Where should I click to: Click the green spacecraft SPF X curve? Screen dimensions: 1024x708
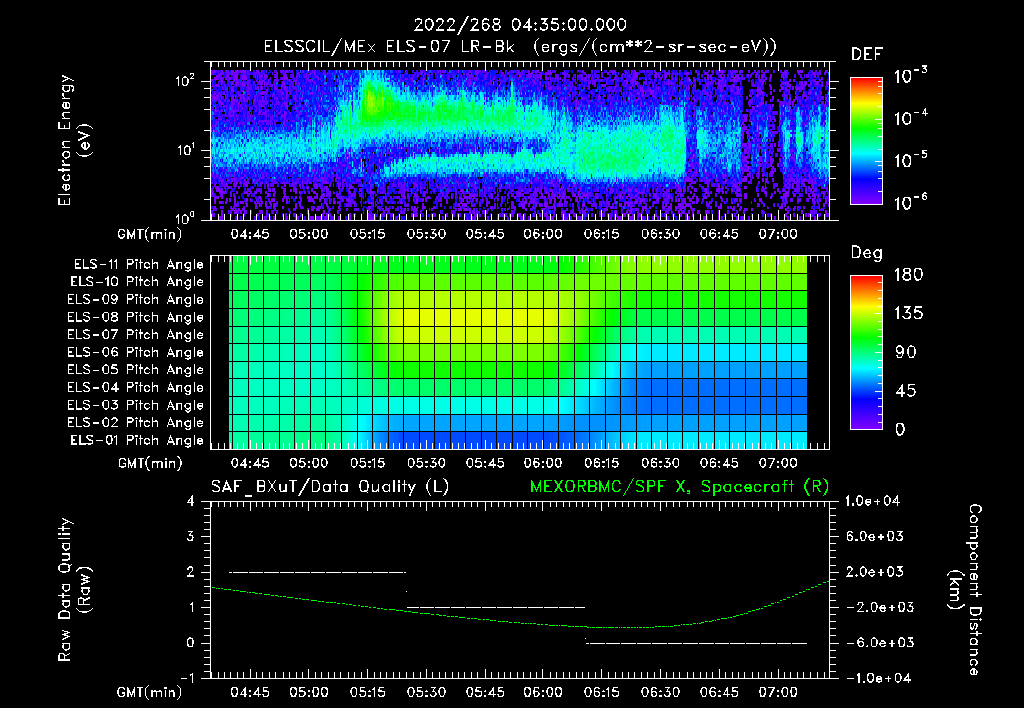point(520,607)
